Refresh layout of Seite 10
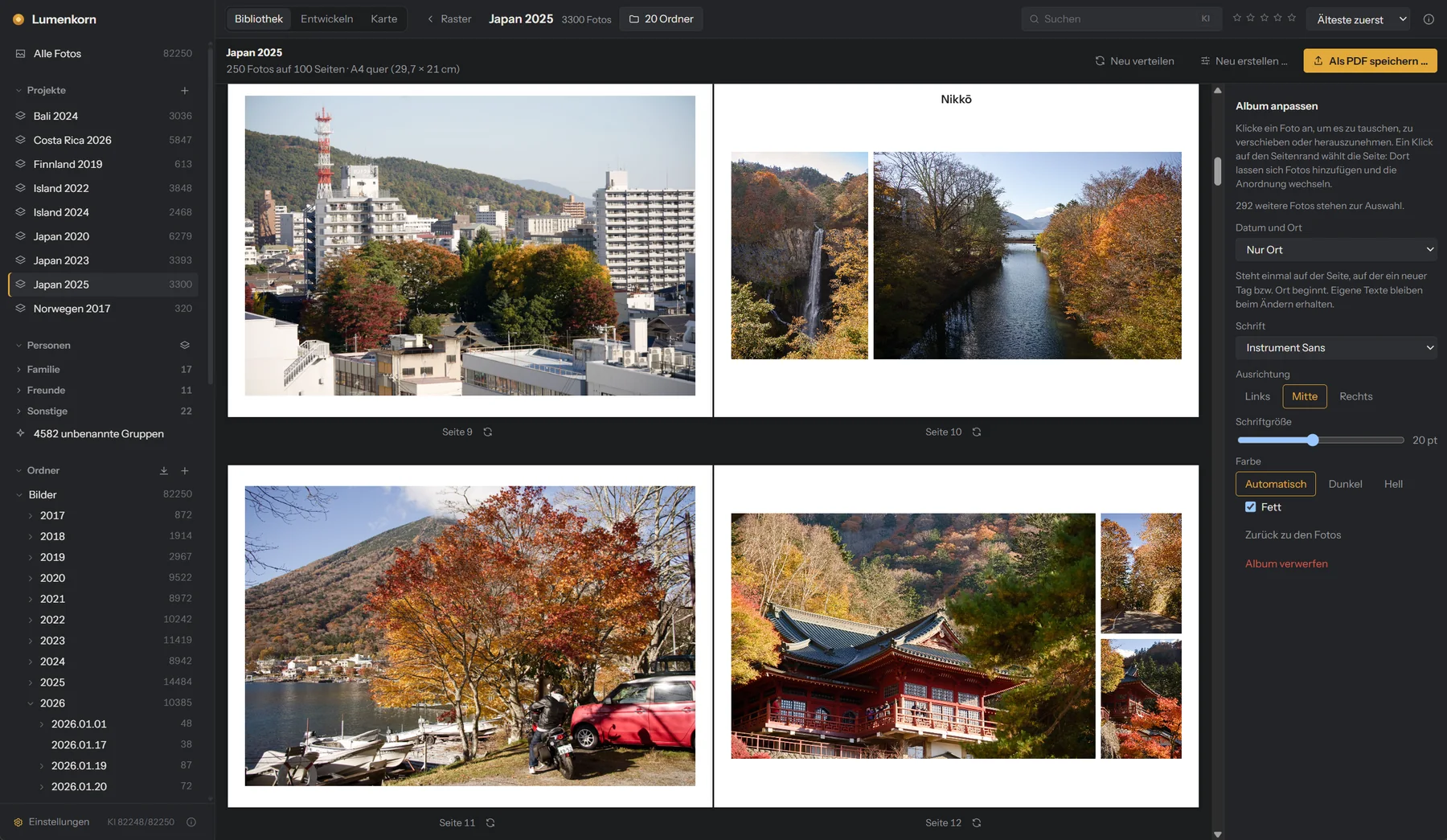1447x840 pixels. pos(977,432)
